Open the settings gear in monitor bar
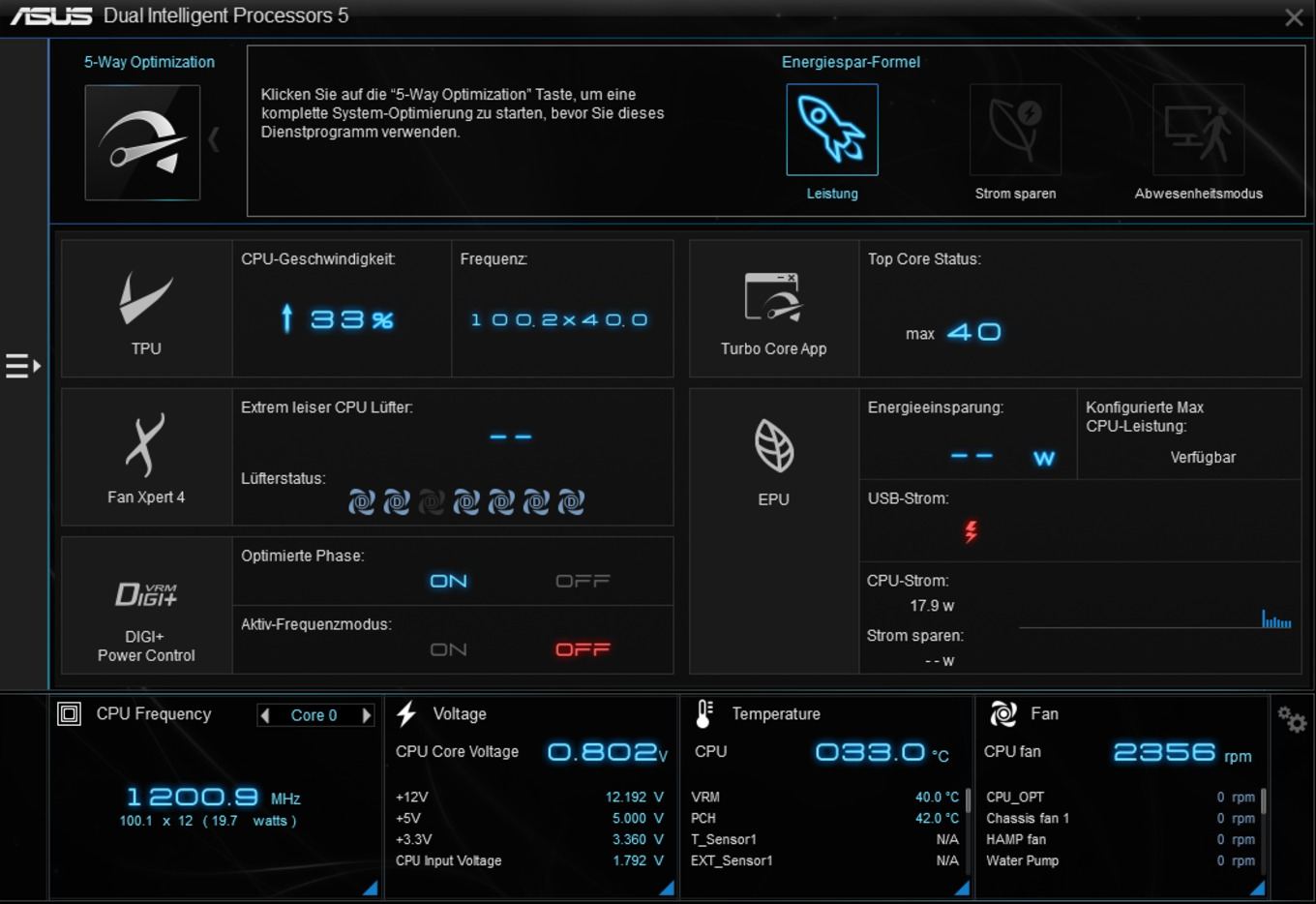 [1292, 719]
